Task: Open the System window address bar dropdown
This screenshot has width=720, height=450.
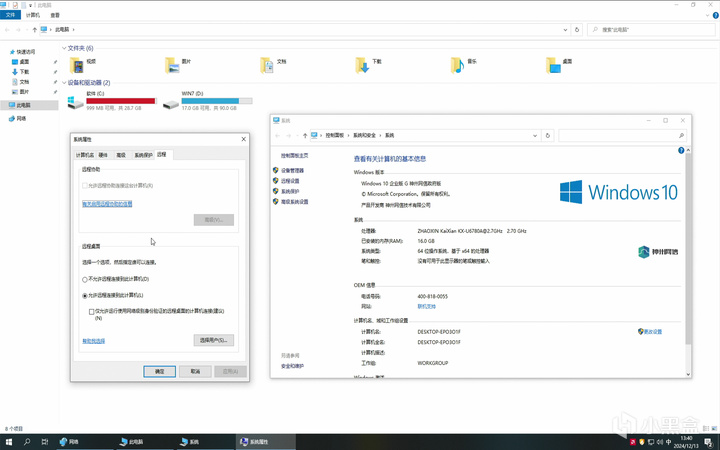Action: point(535,135)
